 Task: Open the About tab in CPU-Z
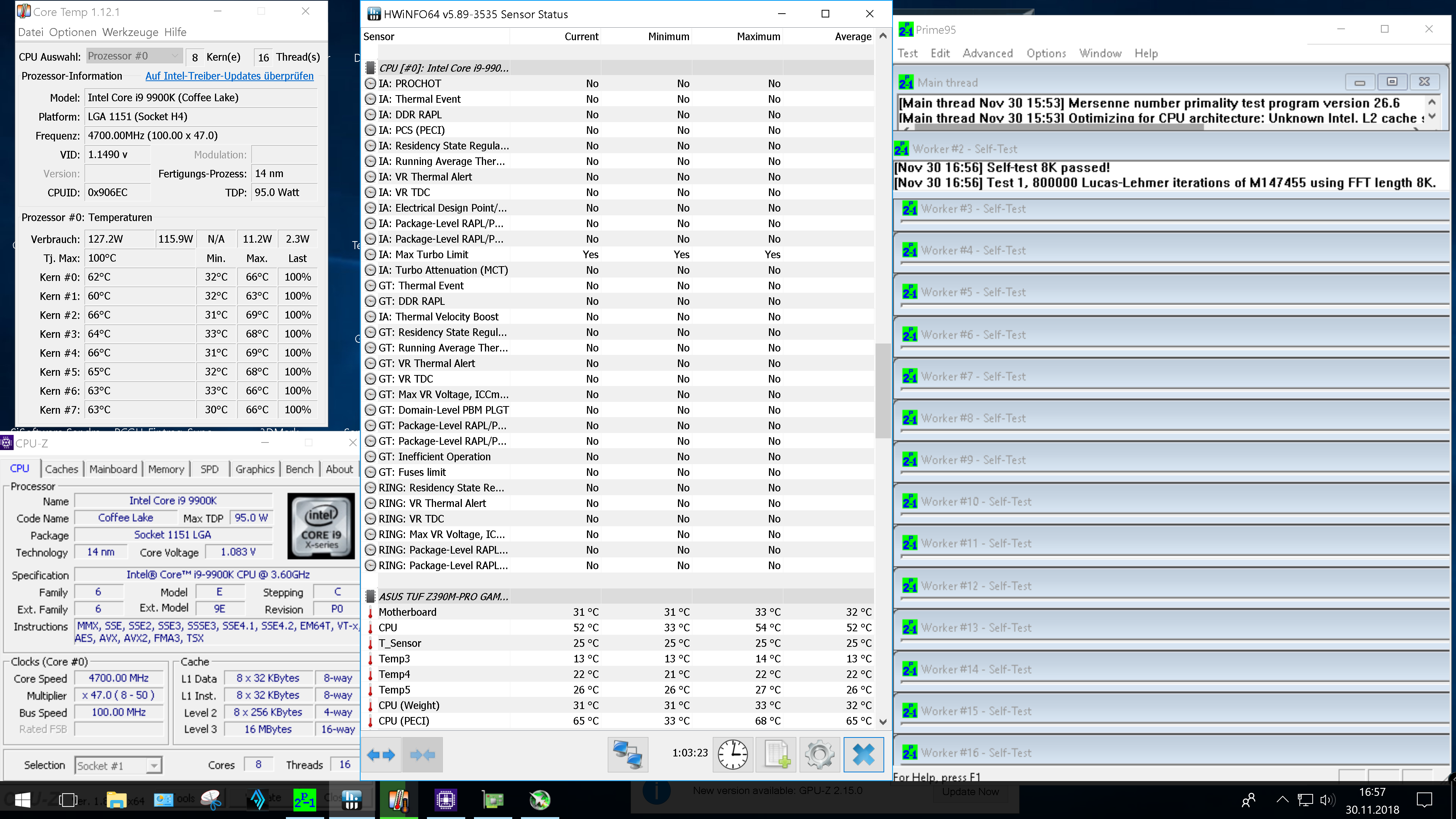click(x=339, y=469)
